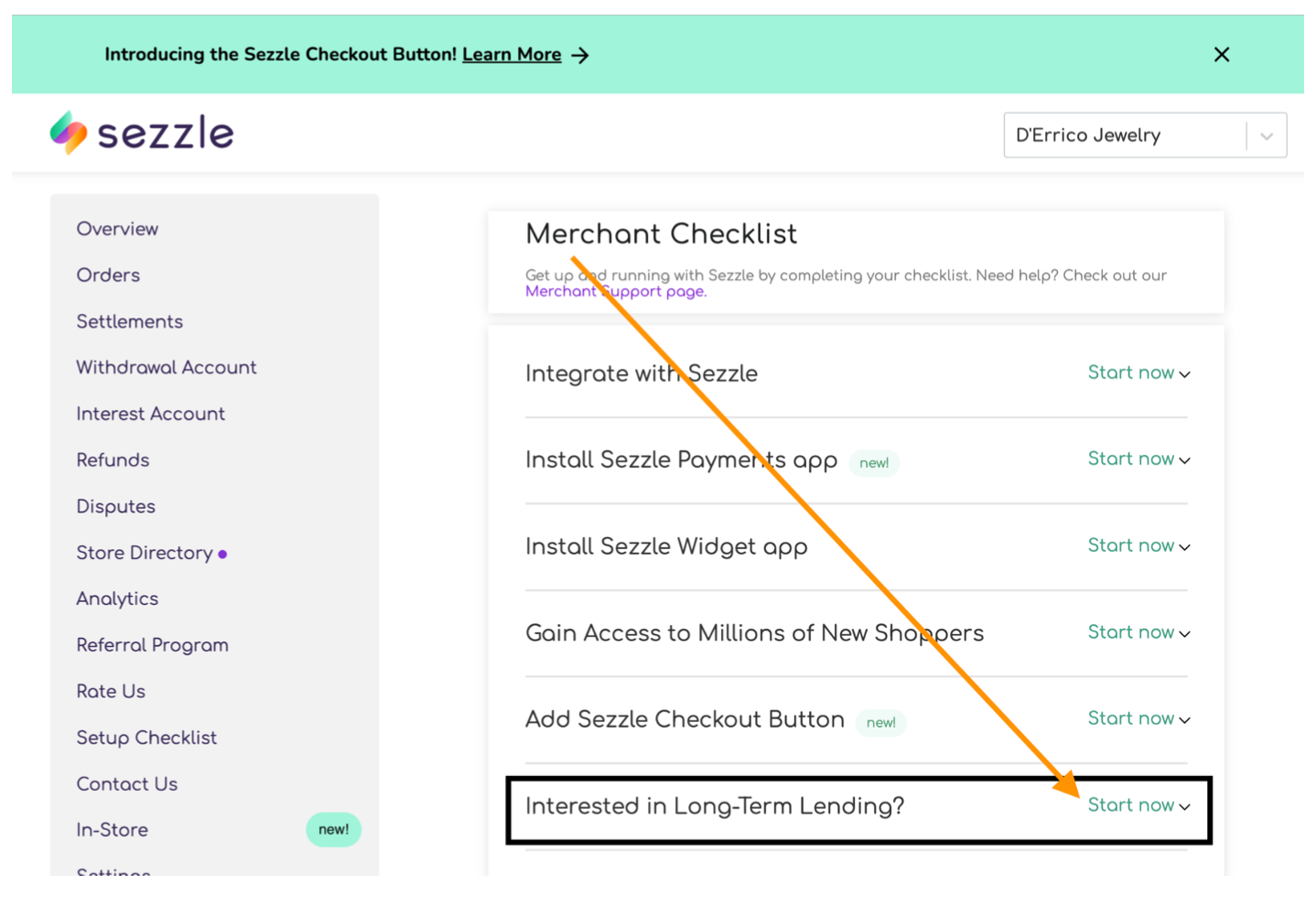Open the Withdrawal Account page

pos(166,368)
